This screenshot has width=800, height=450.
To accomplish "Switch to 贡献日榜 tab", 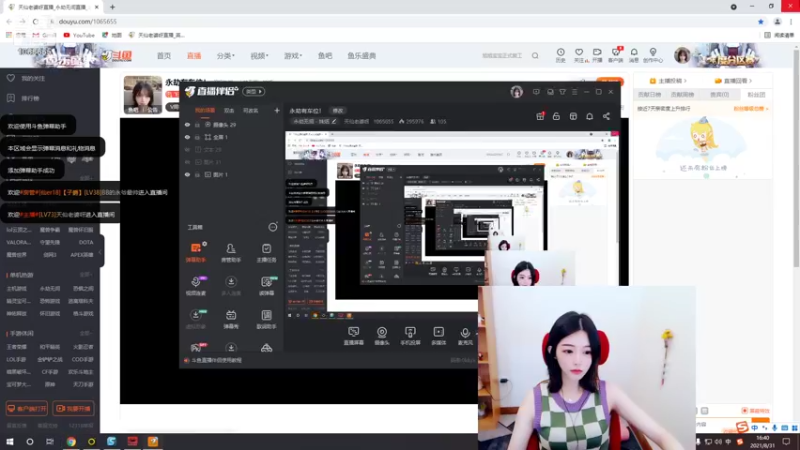I will [651, 94].
